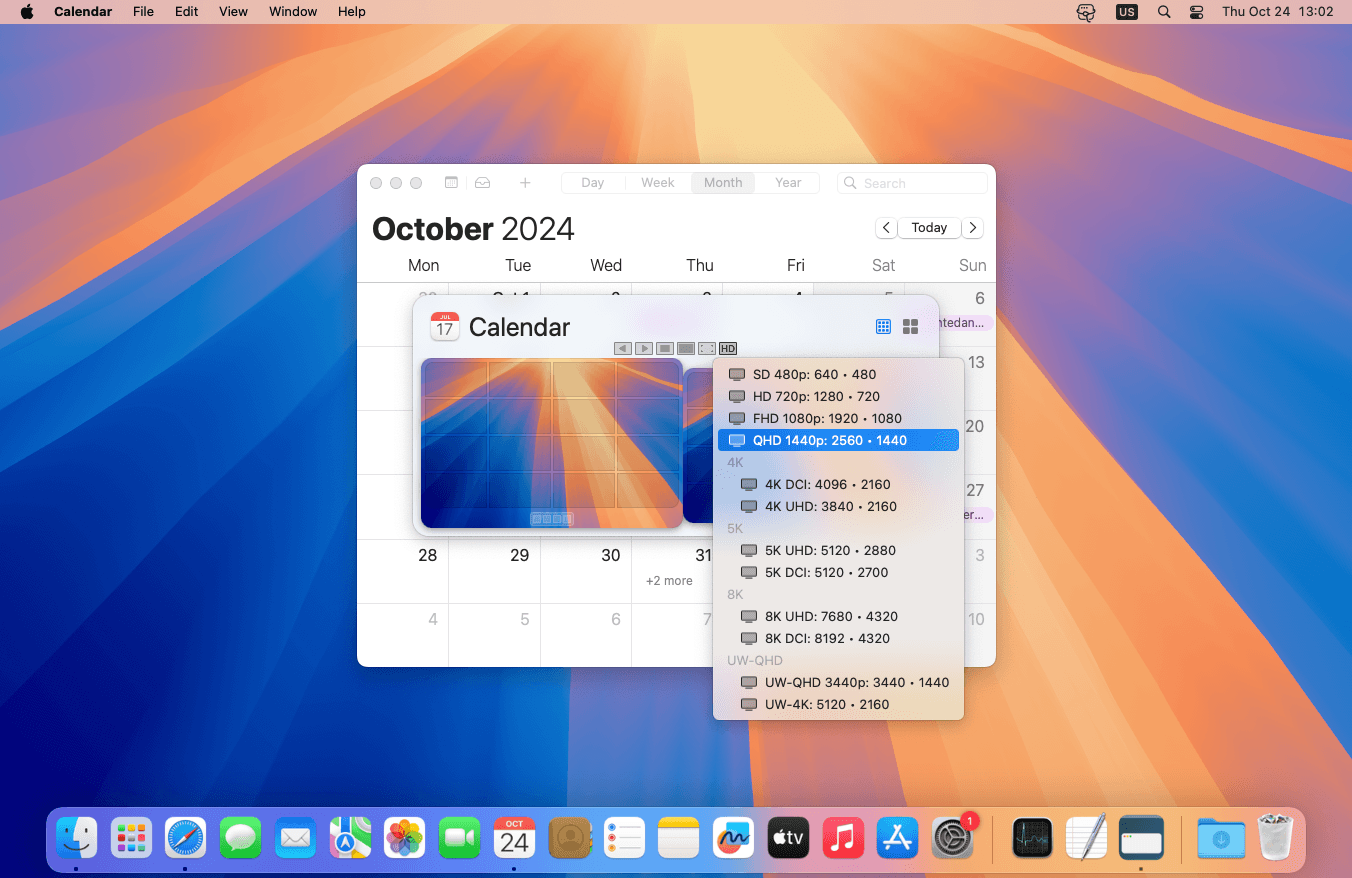The width and height of the screenshot is (1352, 878).
Task: Open Music from the Dock
Action: pos(843,837)
